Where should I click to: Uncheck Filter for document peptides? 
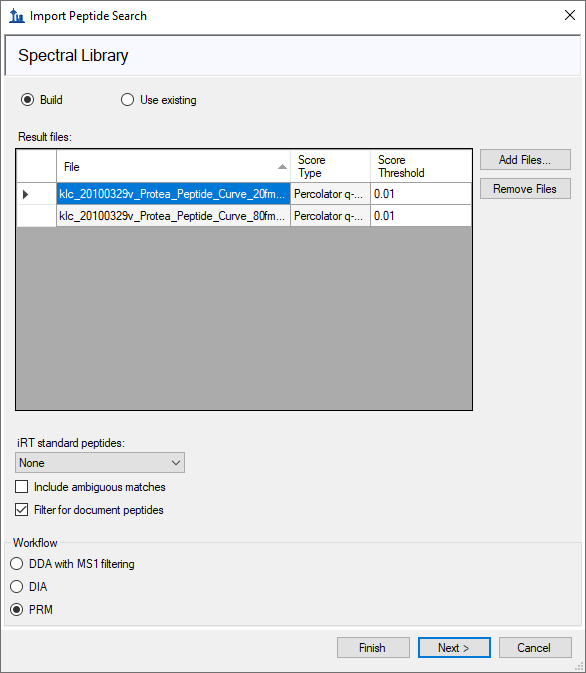pos(21,510)
